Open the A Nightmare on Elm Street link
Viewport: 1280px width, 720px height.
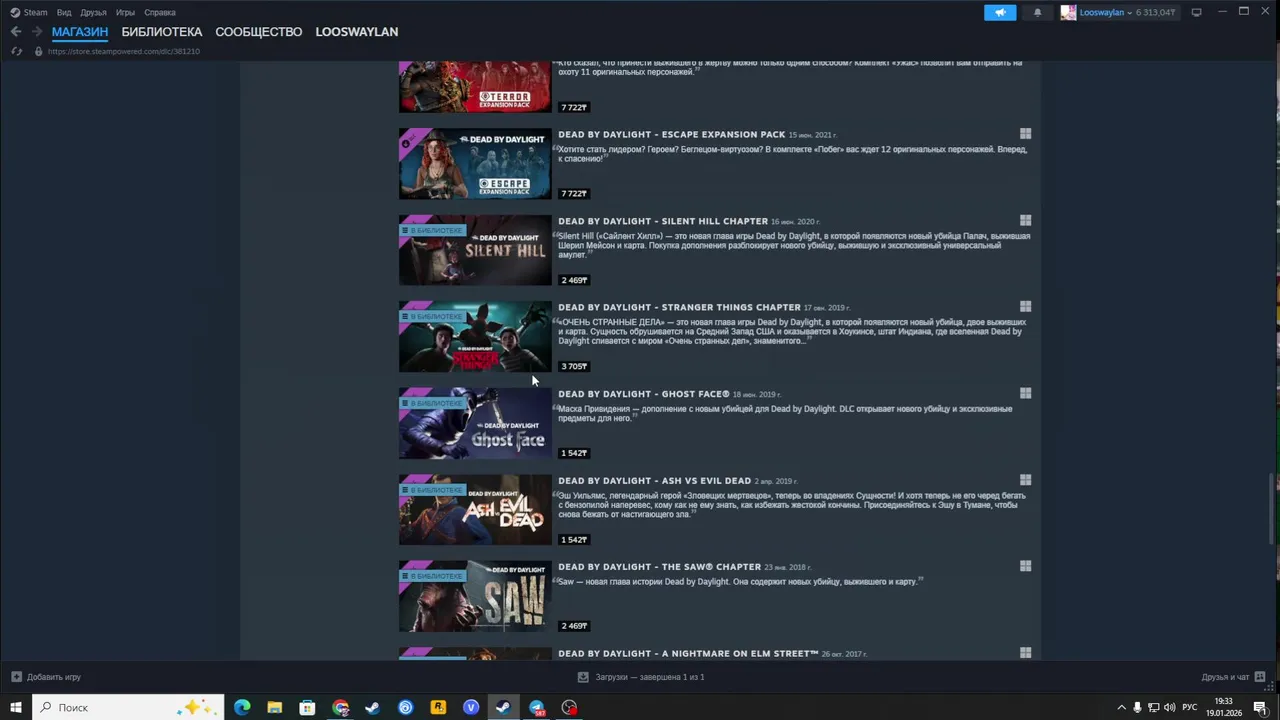click(x=688, y=653)
